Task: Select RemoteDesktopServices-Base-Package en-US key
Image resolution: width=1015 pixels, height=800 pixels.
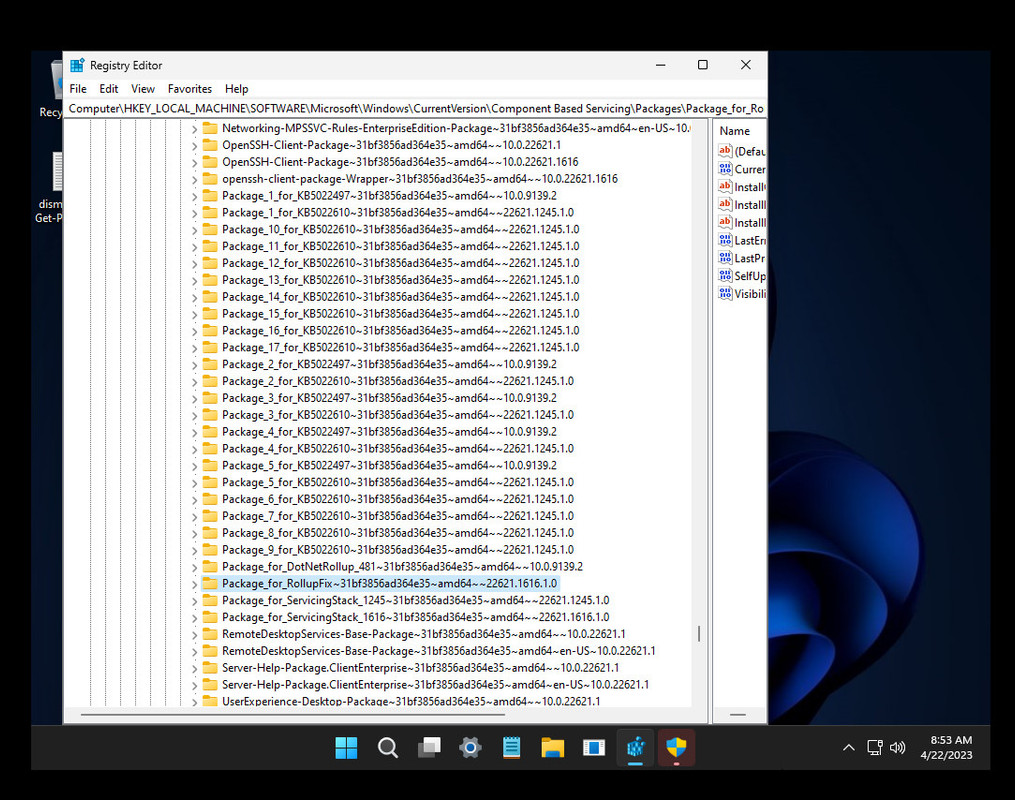Action: pos(438,650)
